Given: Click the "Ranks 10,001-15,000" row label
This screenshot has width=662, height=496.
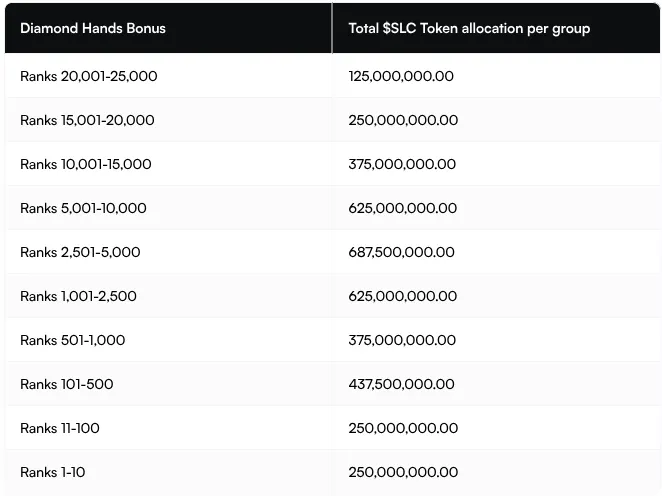Looking at the screenshot, I should (x=85, y=164).
